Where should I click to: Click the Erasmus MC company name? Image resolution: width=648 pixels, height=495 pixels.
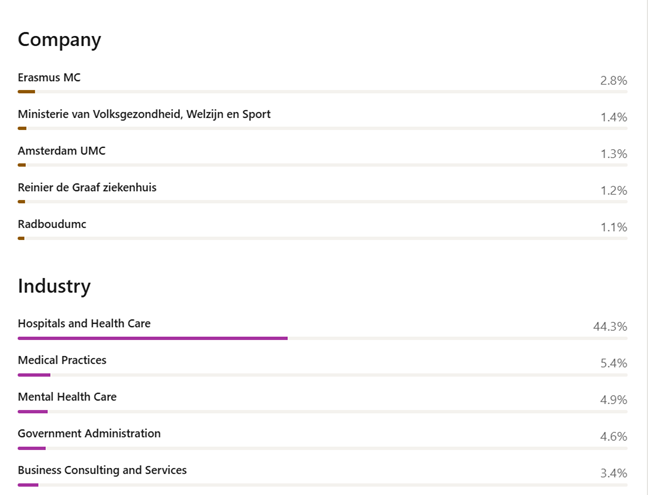point(49,77)
